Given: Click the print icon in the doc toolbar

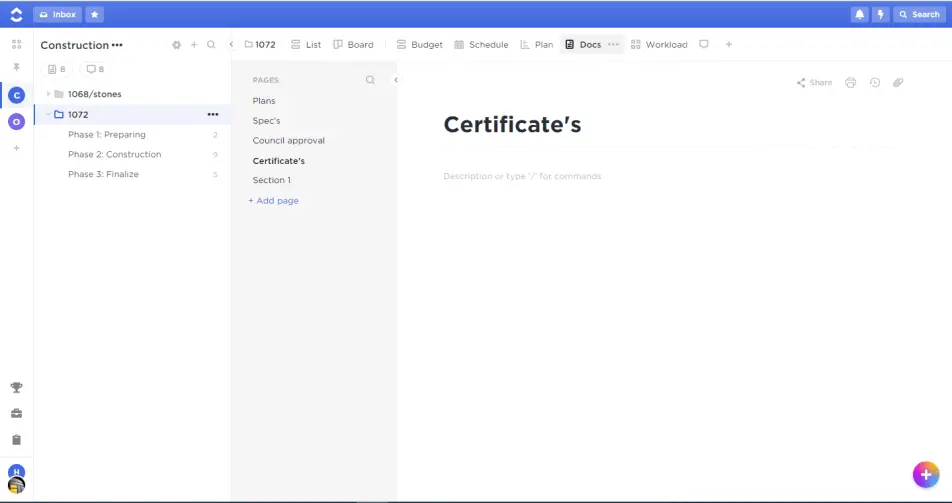Looking at the screenshot, I should 850,83.
